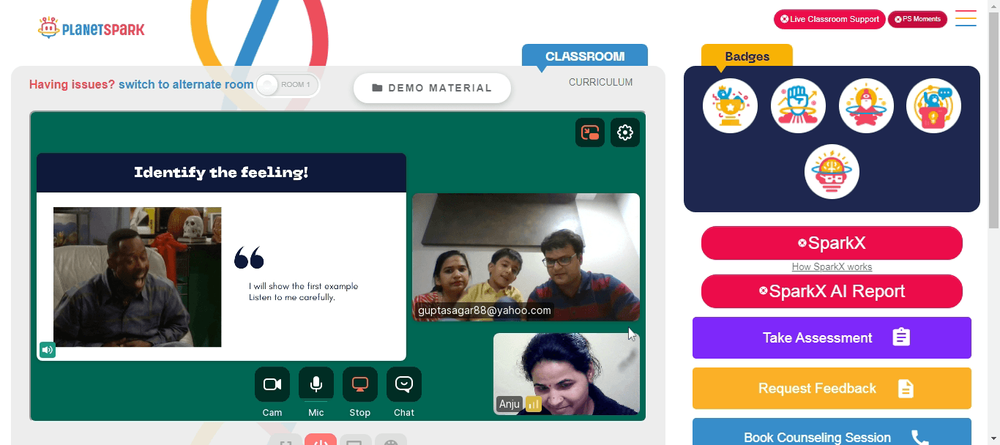Click switch to alternate room link
The image size is (1000, 445).
[186, 84]
